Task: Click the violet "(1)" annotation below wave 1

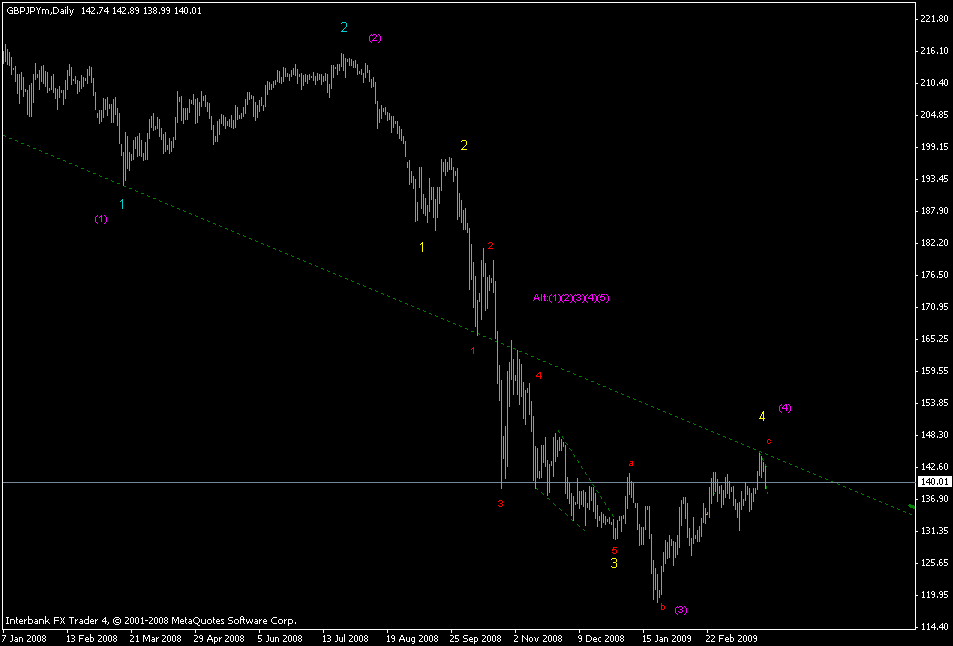Action: click(x=100, y=219)
